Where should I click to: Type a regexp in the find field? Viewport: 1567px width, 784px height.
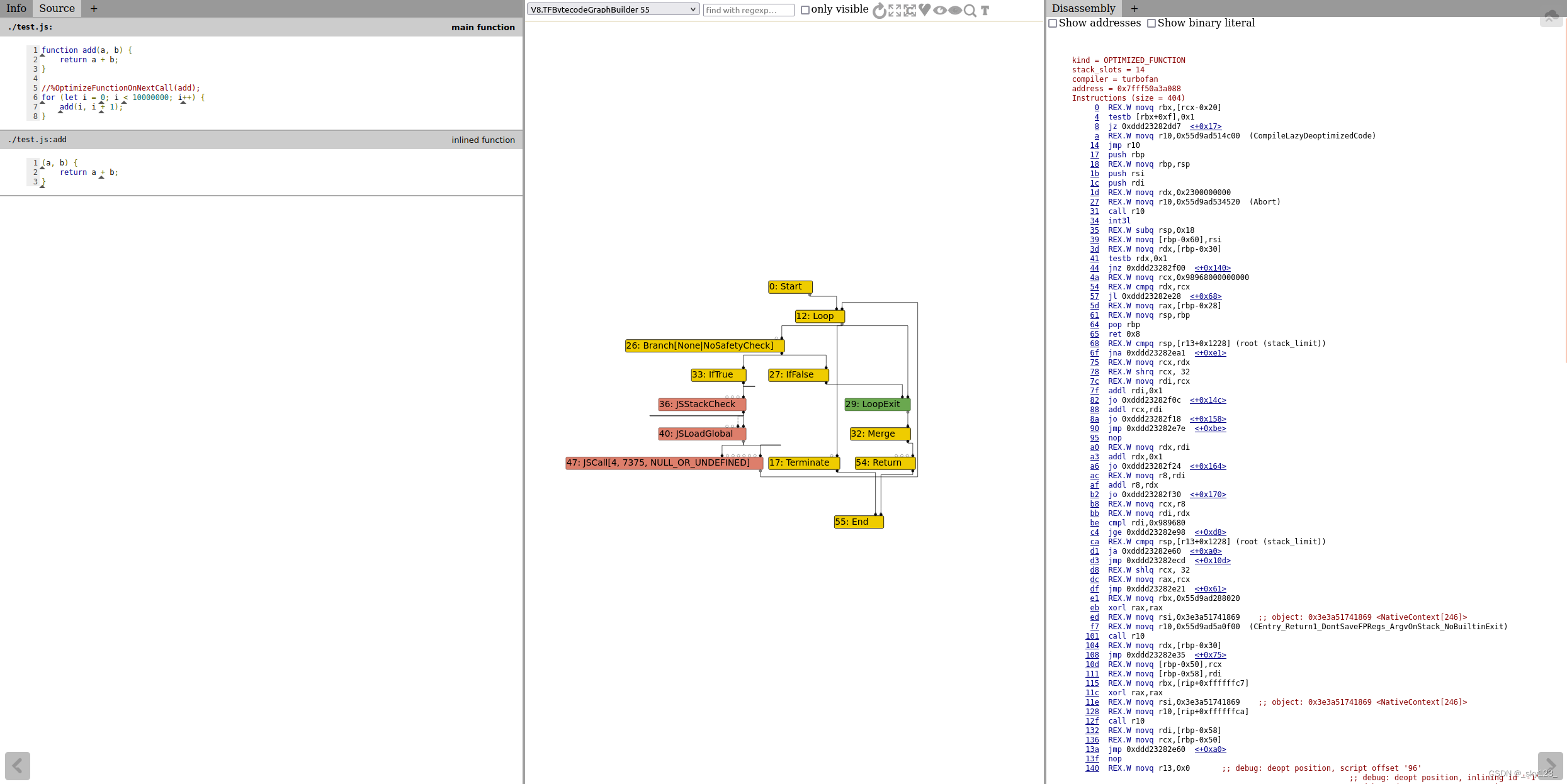(748, 10)
